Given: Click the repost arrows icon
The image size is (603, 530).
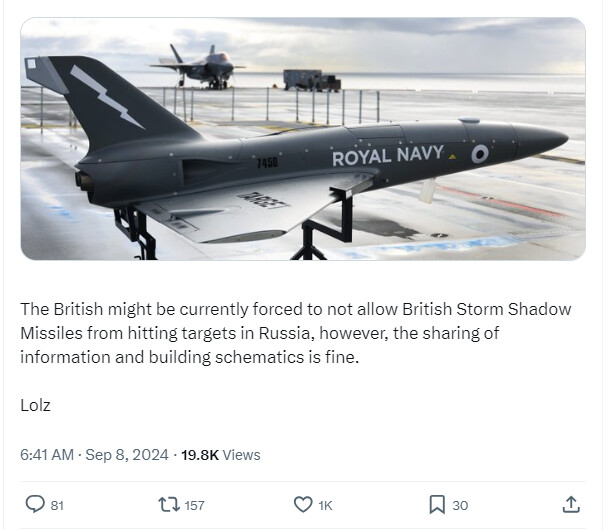Looking at the screenshot, I should click(x=169, y=505).
